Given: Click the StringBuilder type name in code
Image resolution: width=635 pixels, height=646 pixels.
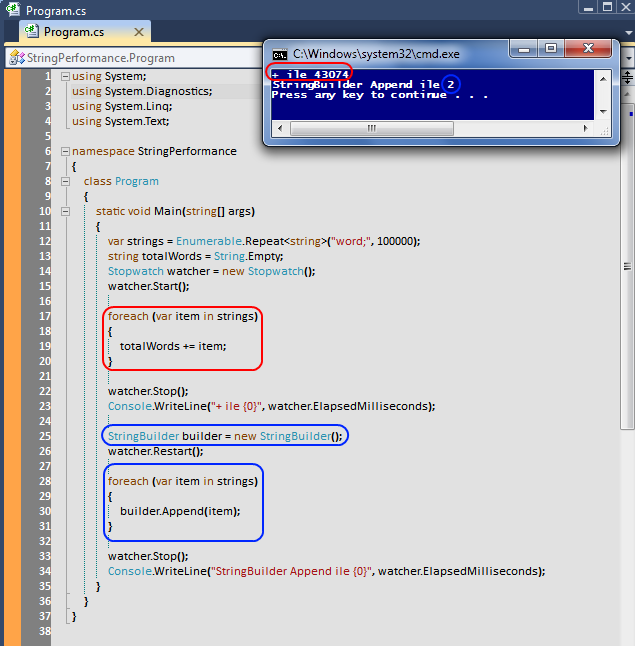Looking at the screenshot, I should pos(144,436).
